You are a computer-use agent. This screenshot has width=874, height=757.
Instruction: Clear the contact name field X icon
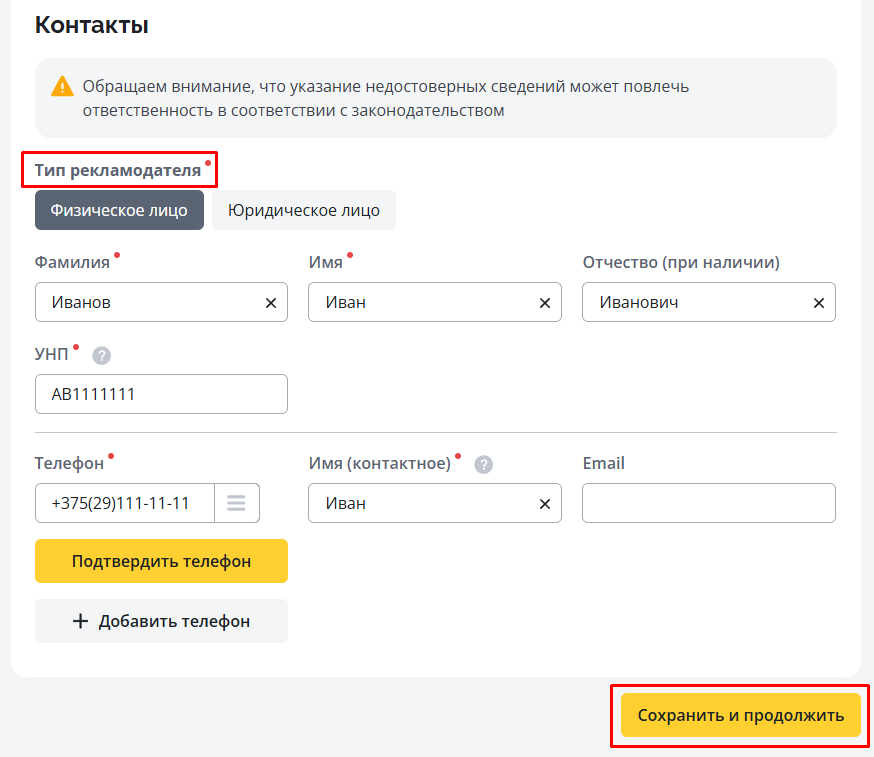(545, 504)
